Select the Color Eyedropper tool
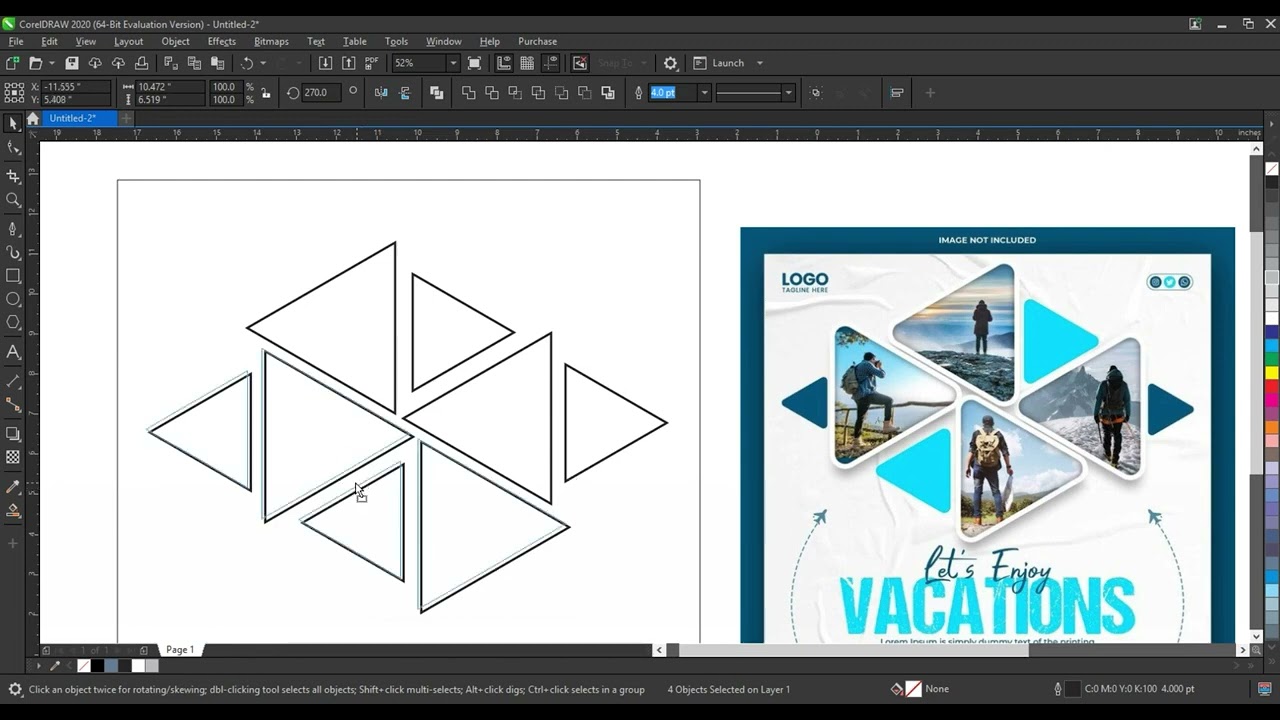 [x=13, y=487]
